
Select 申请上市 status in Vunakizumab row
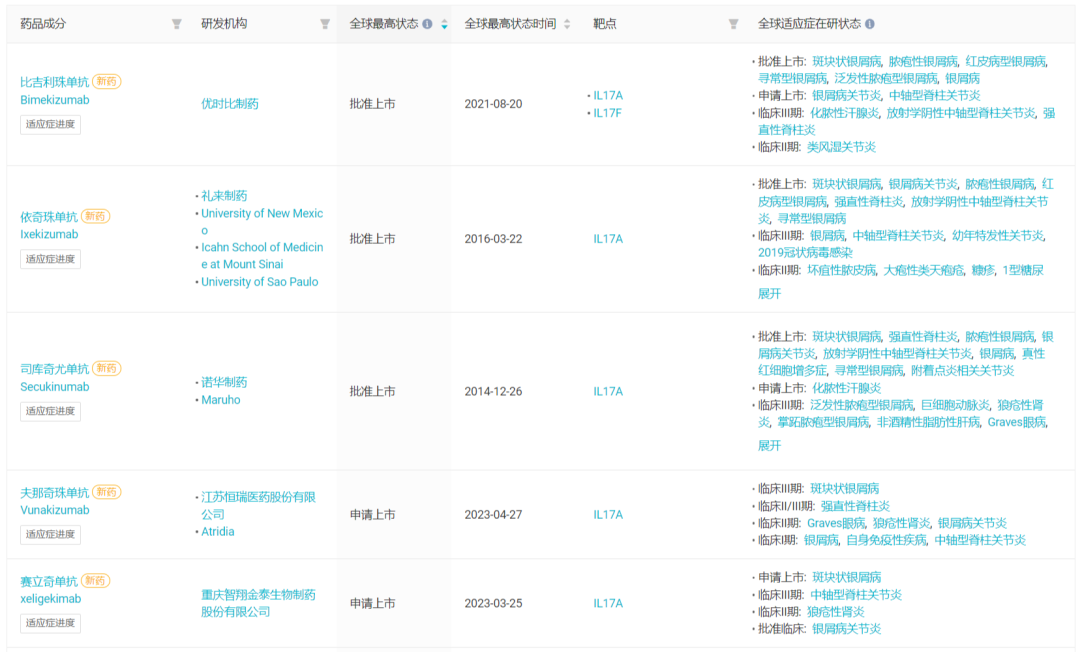click(373, 514)
